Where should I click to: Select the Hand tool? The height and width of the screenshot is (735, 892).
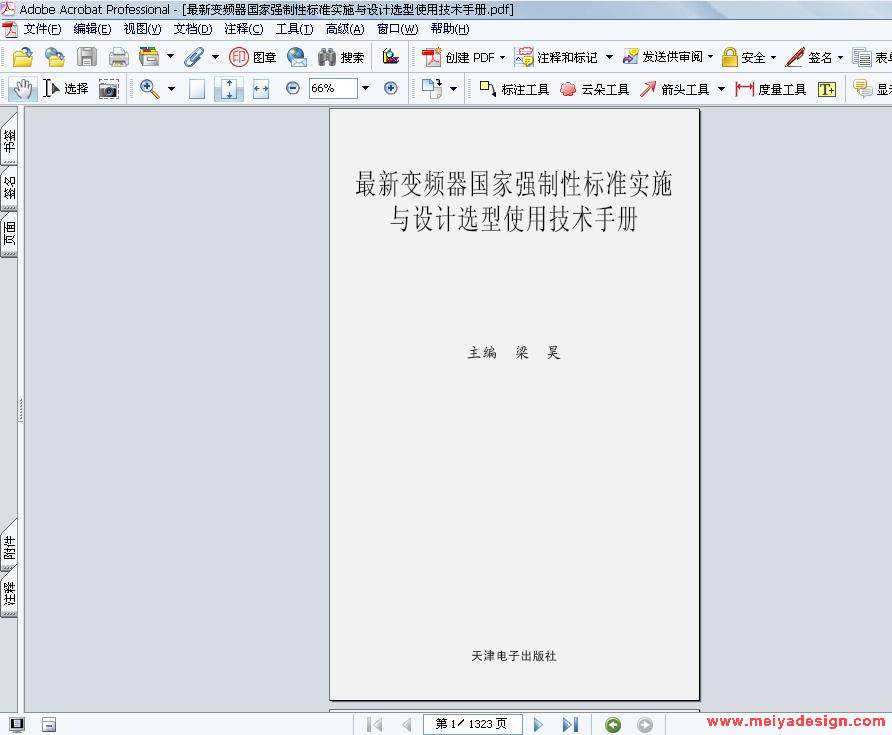tap(21, 89)
